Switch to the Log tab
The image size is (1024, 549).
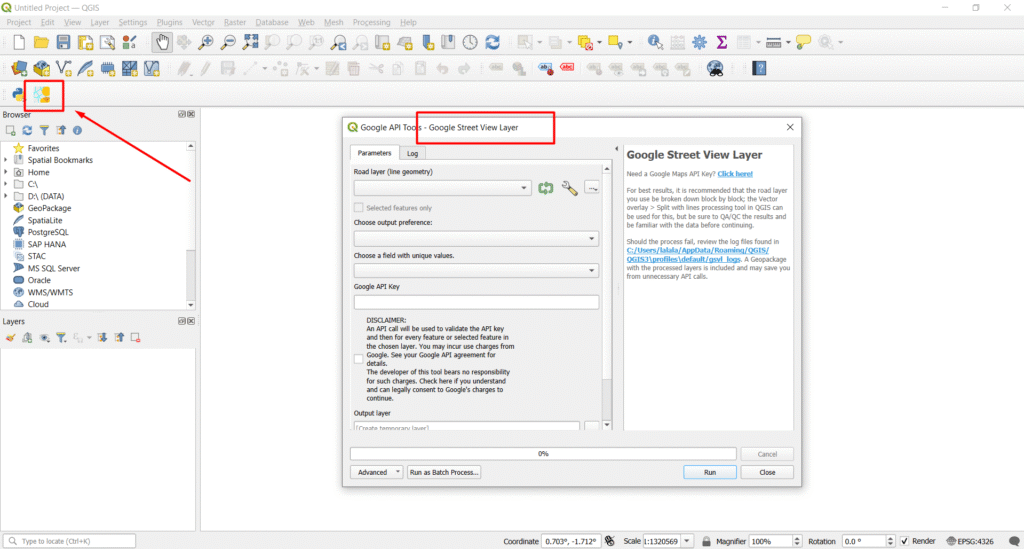412,153
